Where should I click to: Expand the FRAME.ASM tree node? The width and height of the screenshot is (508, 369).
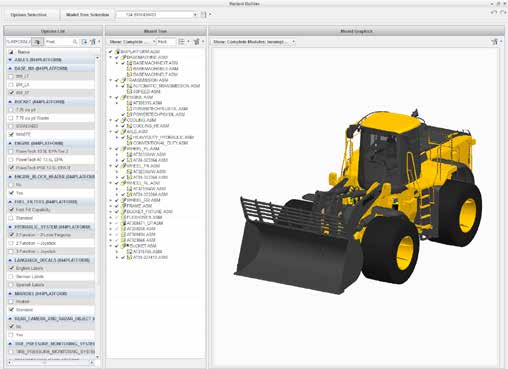click(x=111, y=206)
